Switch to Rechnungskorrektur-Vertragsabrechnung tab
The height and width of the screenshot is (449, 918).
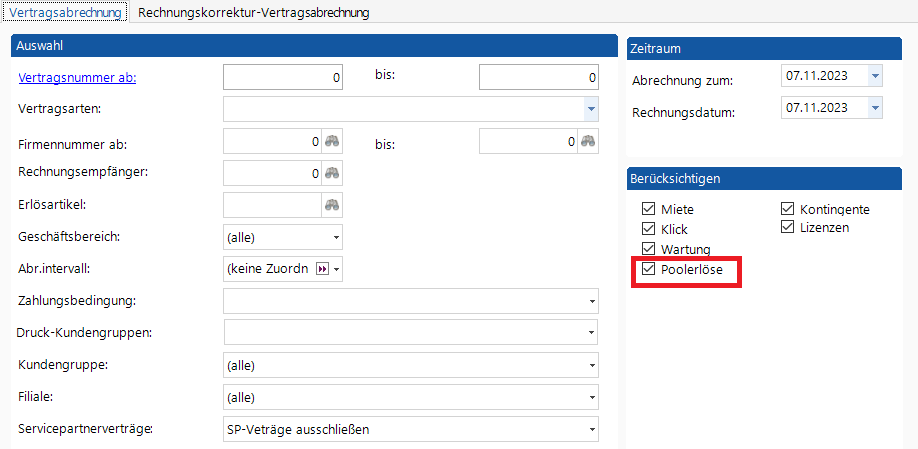point(254,13)
